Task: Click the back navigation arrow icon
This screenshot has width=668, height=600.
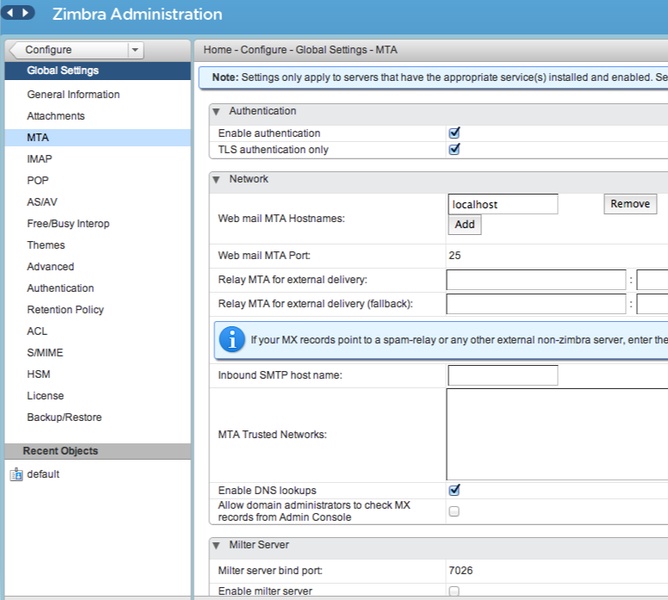Action: (11, 14)
